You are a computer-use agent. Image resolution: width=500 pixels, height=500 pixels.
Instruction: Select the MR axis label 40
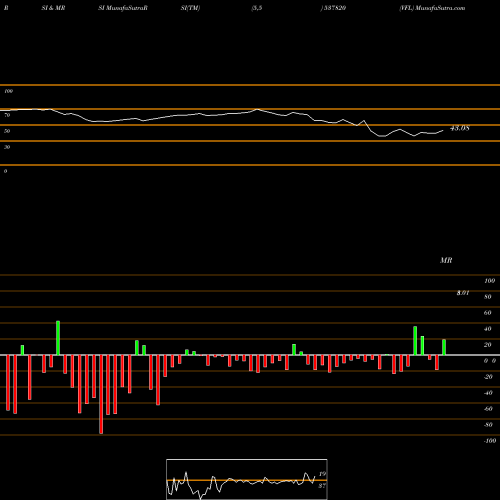[488, 329]
